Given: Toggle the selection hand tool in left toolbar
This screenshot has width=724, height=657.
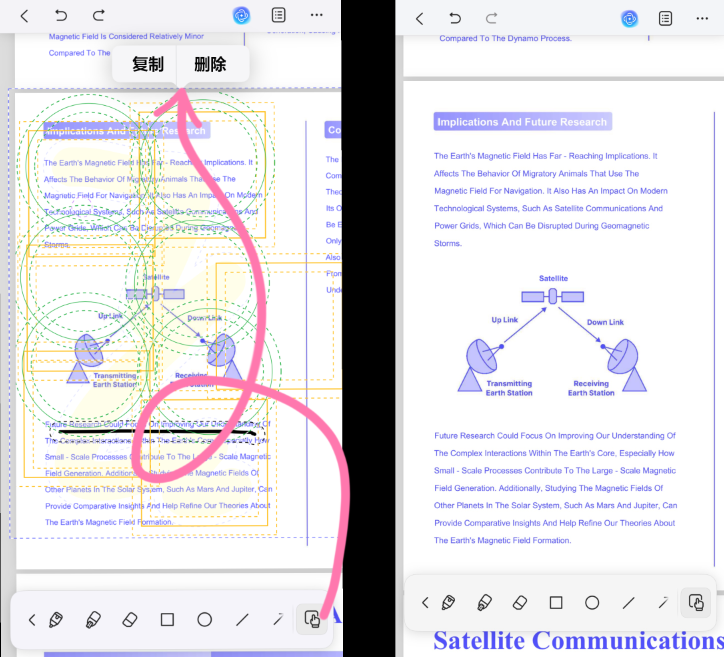Looking at the screenshot, I should pyautogui.click(x=311, y=620).
